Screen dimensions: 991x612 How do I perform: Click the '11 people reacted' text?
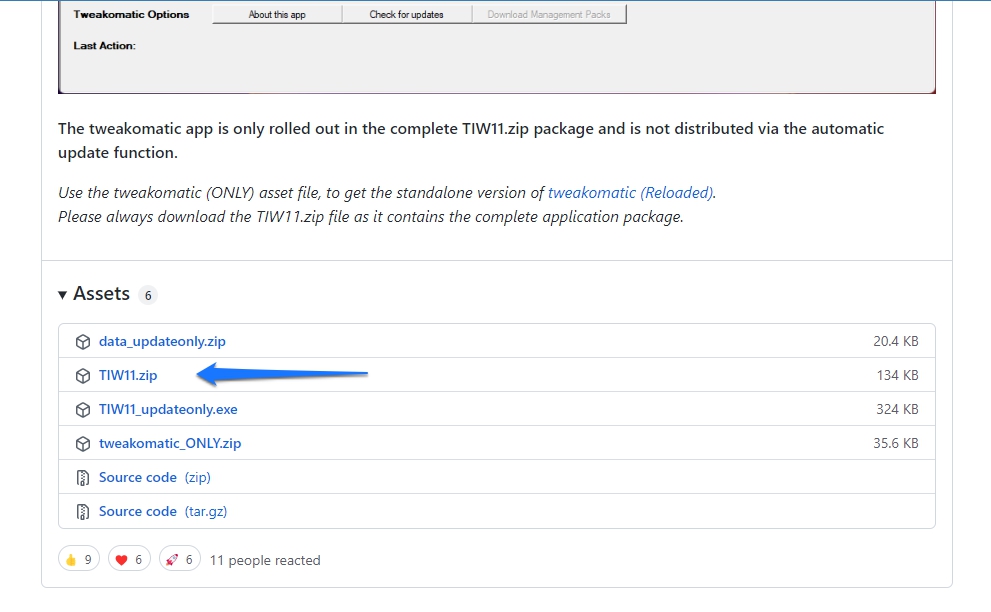[265, 561]
